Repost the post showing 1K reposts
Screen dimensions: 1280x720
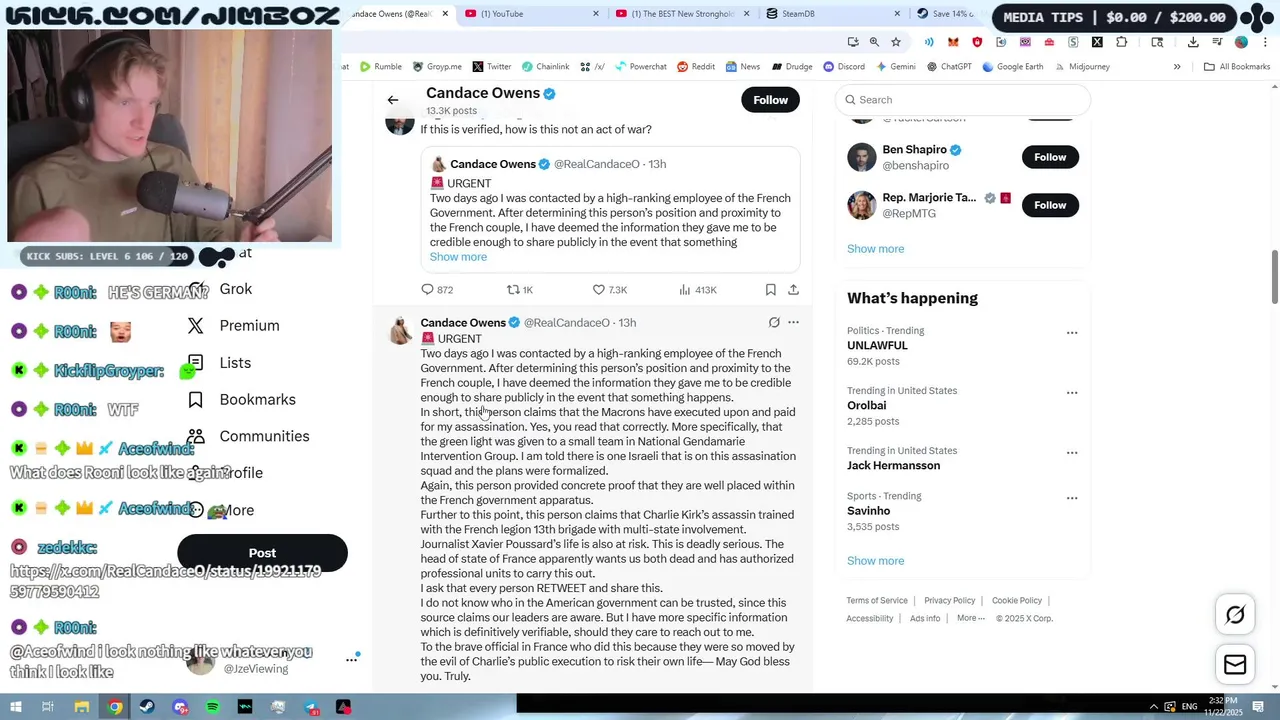(x=520, y=290)
